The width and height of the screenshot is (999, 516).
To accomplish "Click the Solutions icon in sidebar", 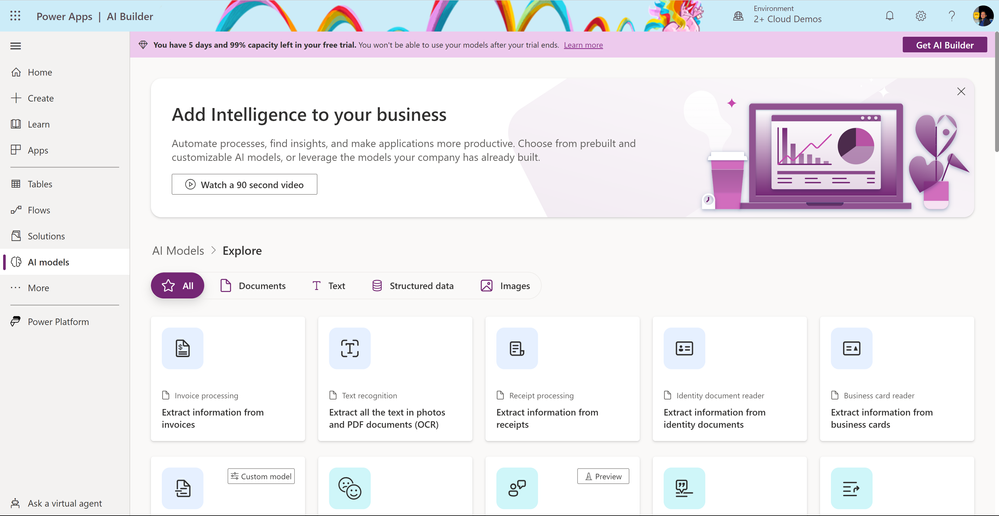I will [x=16, y=236].
